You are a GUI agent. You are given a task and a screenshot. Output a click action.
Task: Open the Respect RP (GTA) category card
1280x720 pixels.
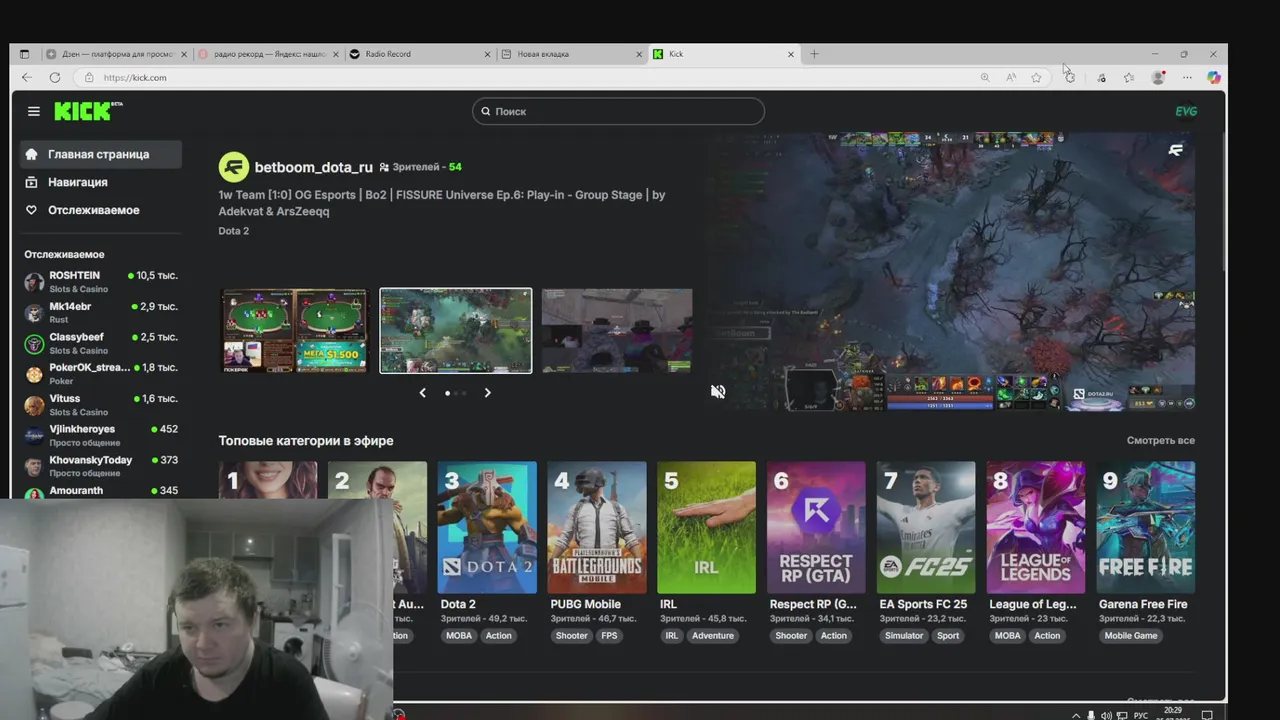[x=816, y=527]
